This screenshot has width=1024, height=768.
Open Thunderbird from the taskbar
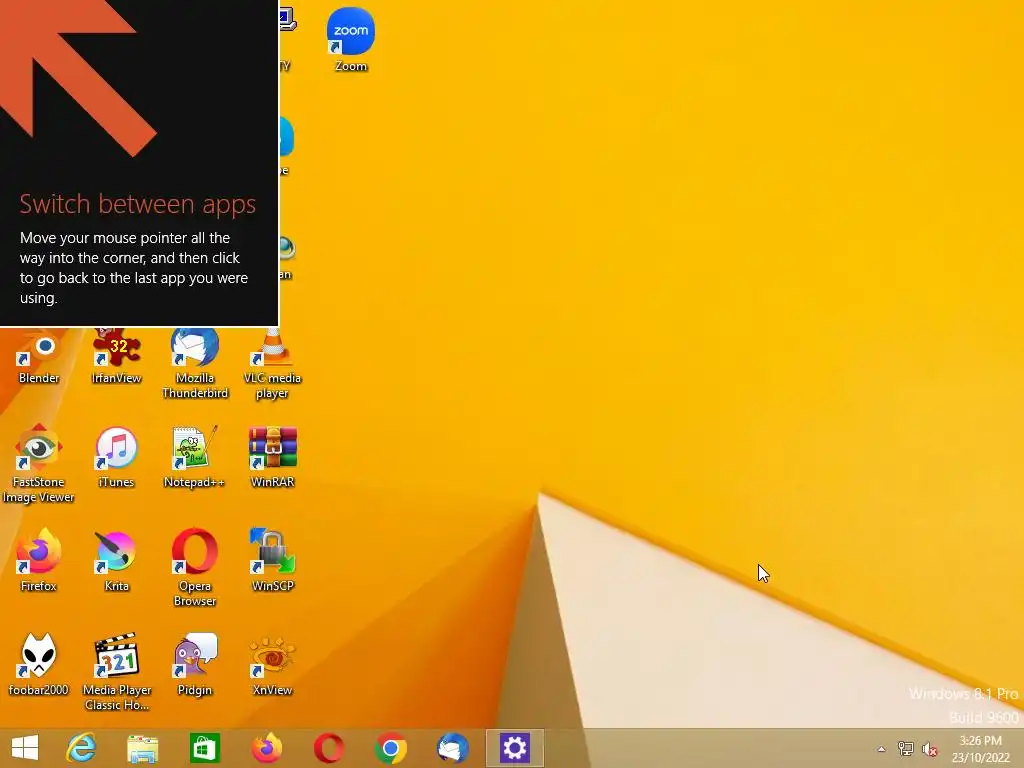point(453,748)
